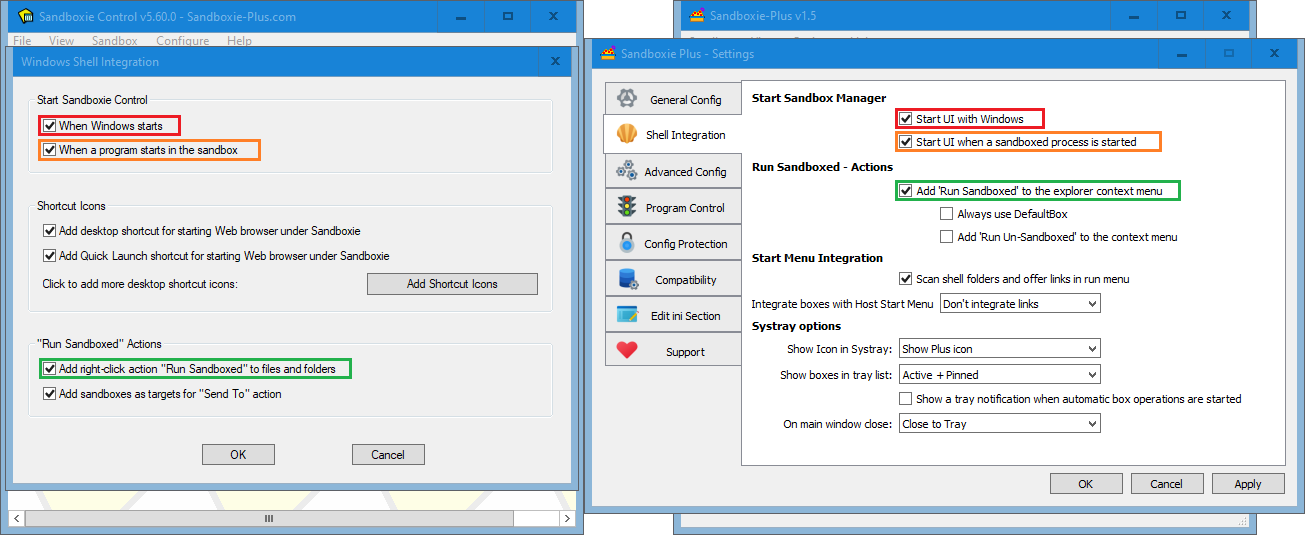The image size is (1305, 535).
Task: Click the horizontal scrollbar in Sandboxie Control
Action: coord(268,519)
